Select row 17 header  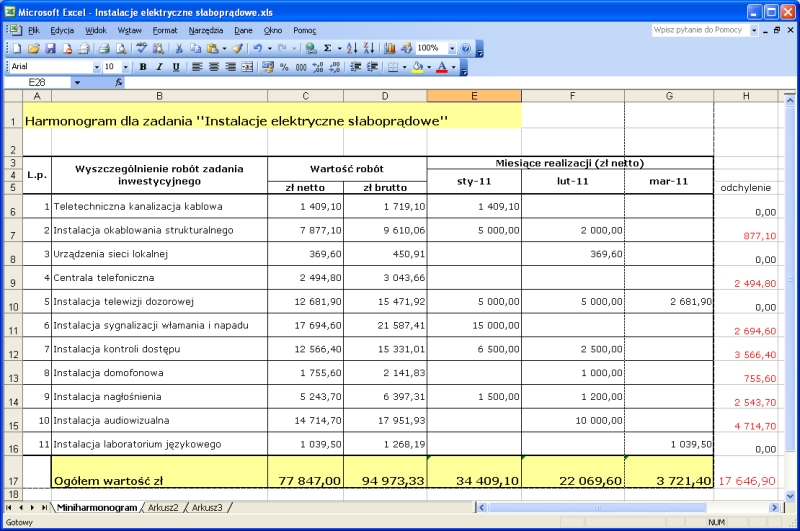click(13, 472)
